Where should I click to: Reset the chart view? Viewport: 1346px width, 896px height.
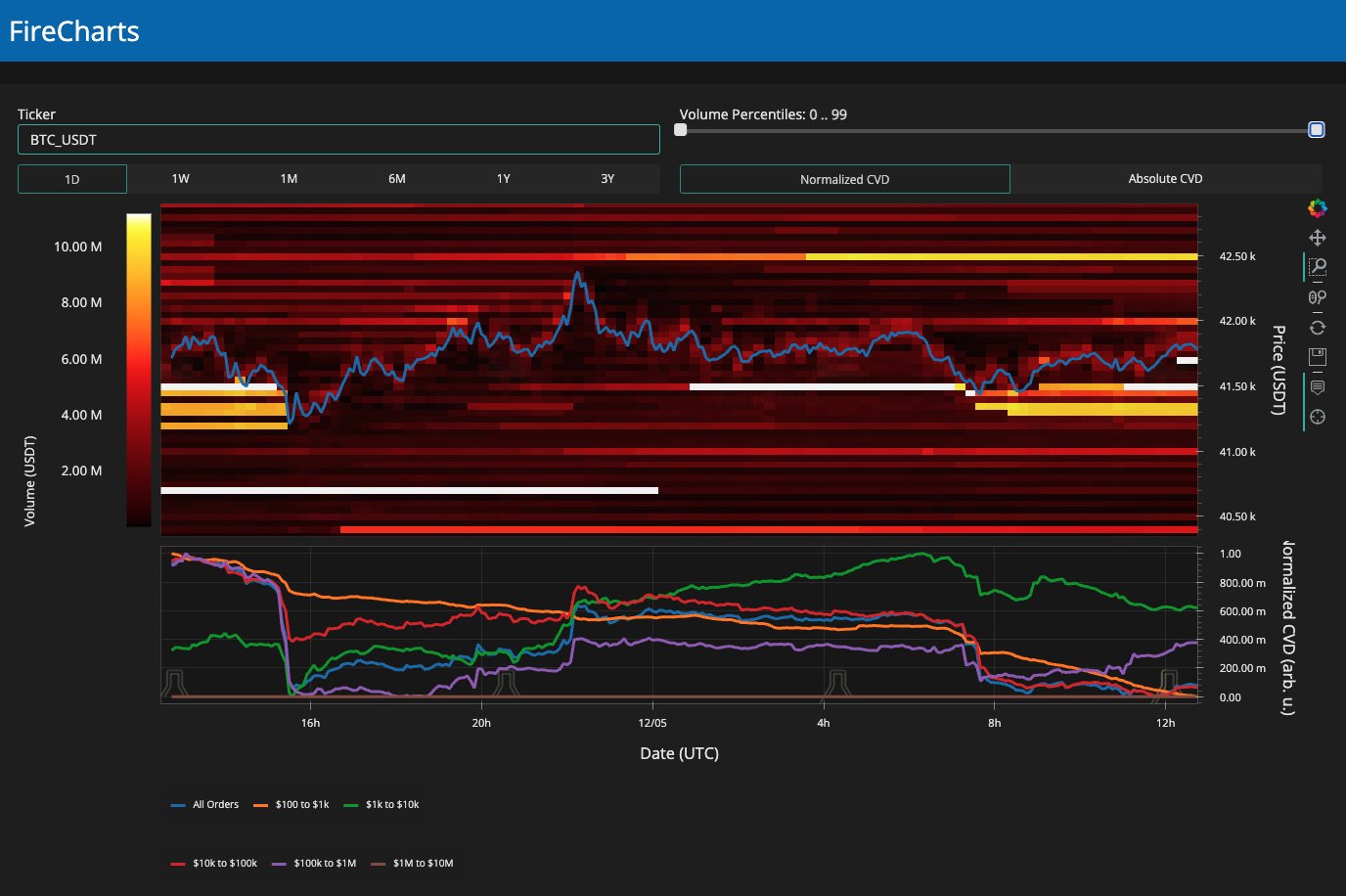(1318, 328)
